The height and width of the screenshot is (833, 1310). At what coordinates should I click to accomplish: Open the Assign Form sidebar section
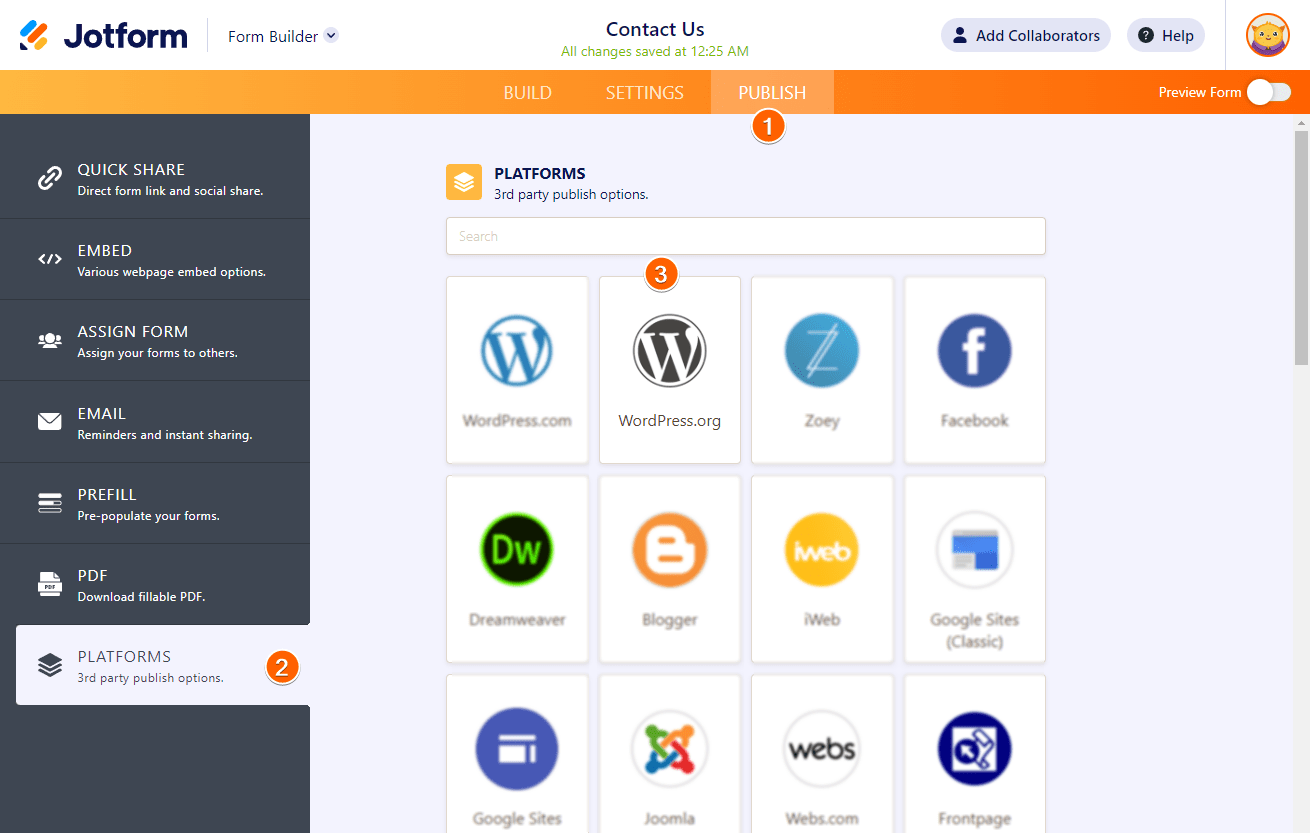click(x=155, y=340)
